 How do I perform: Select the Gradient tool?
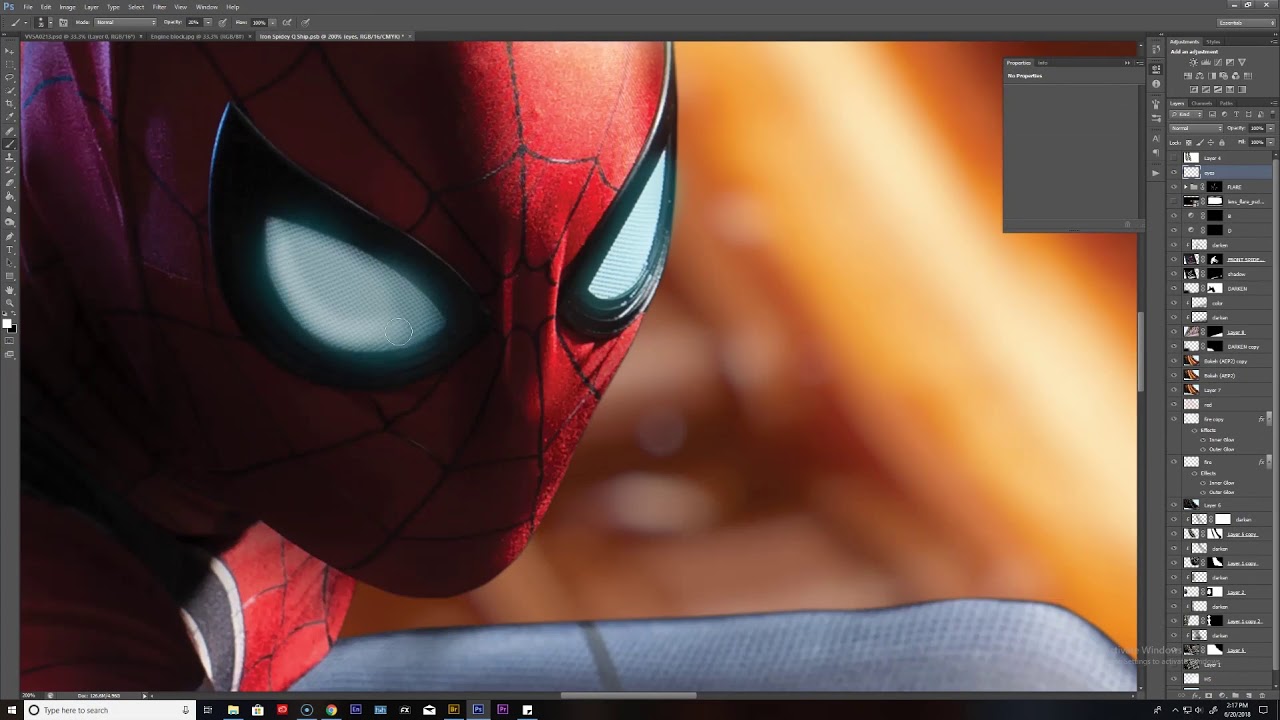pos(10,196)
